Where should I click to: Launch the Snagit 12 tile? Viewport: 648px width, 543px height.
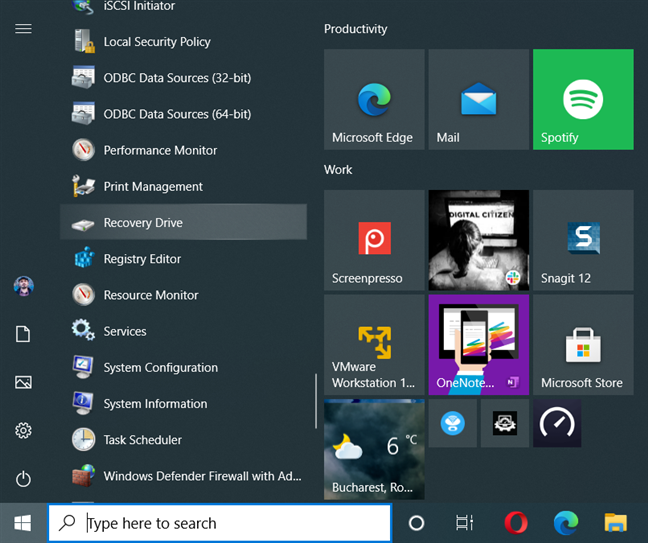tap(583, 240)
